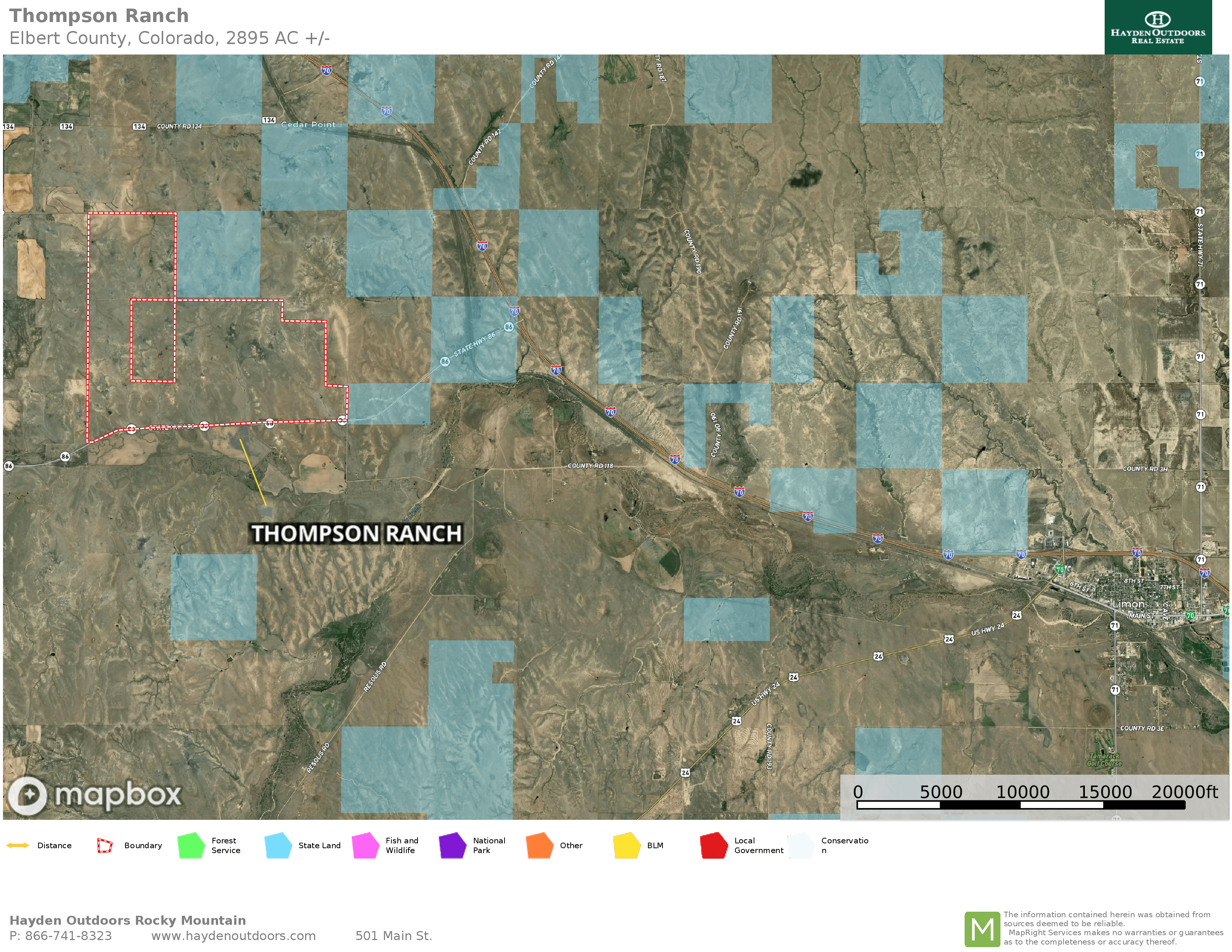
Task: Click the red Boundary legend icon
Action: [104, 845]
